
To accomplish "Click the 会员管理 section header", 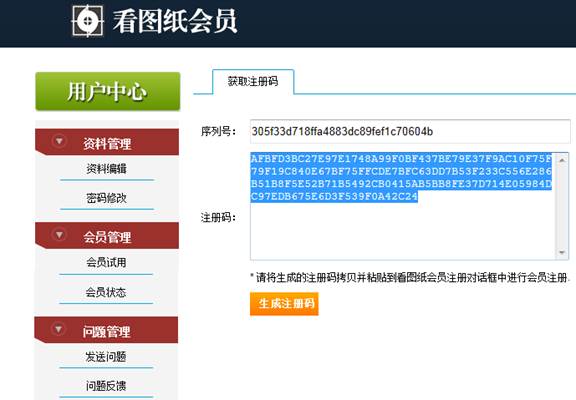I will point(107,235).
